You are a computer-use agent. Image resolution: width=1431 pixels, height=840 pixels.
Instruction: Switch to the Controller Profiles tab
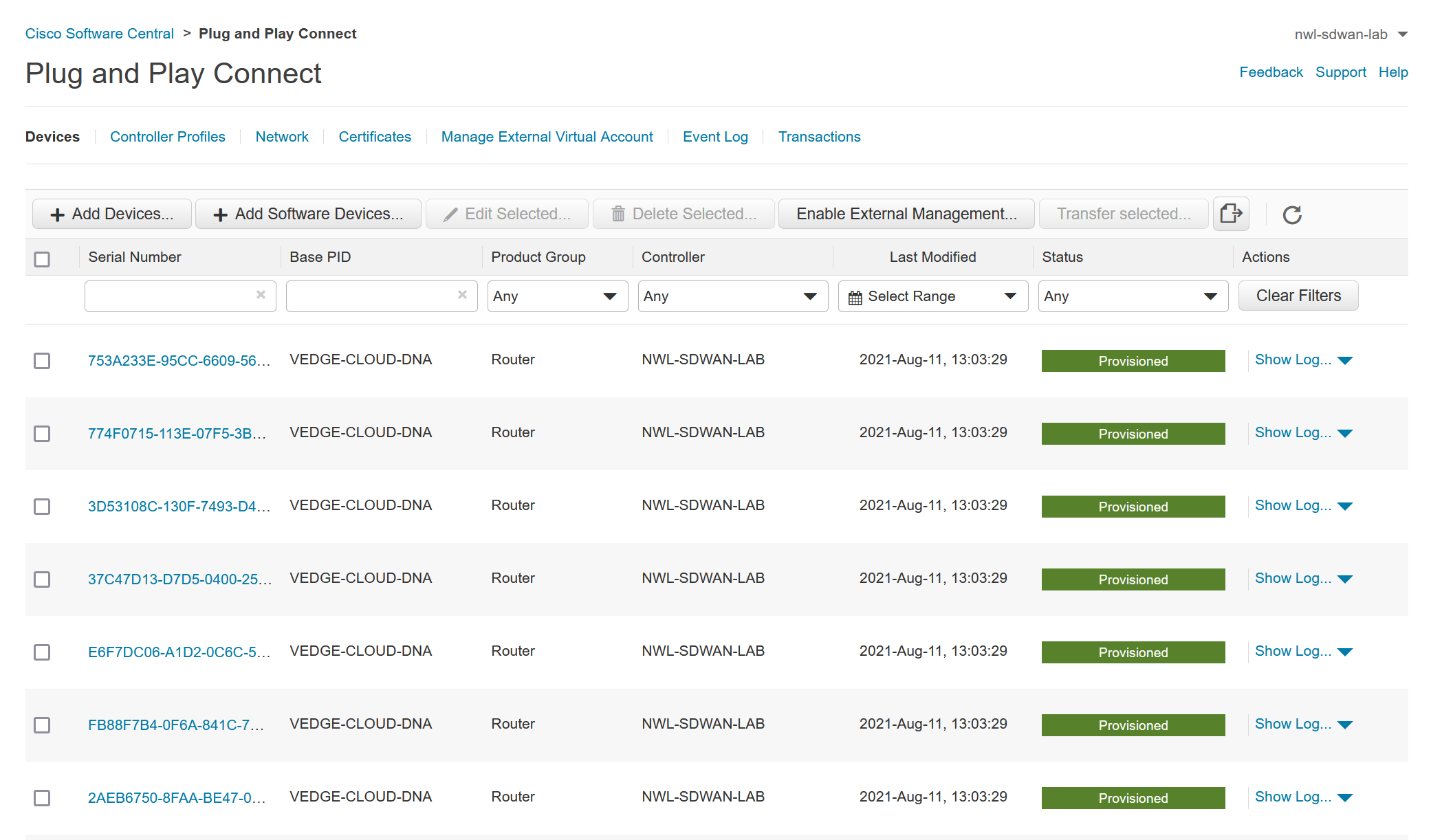(x=168, y=136)
